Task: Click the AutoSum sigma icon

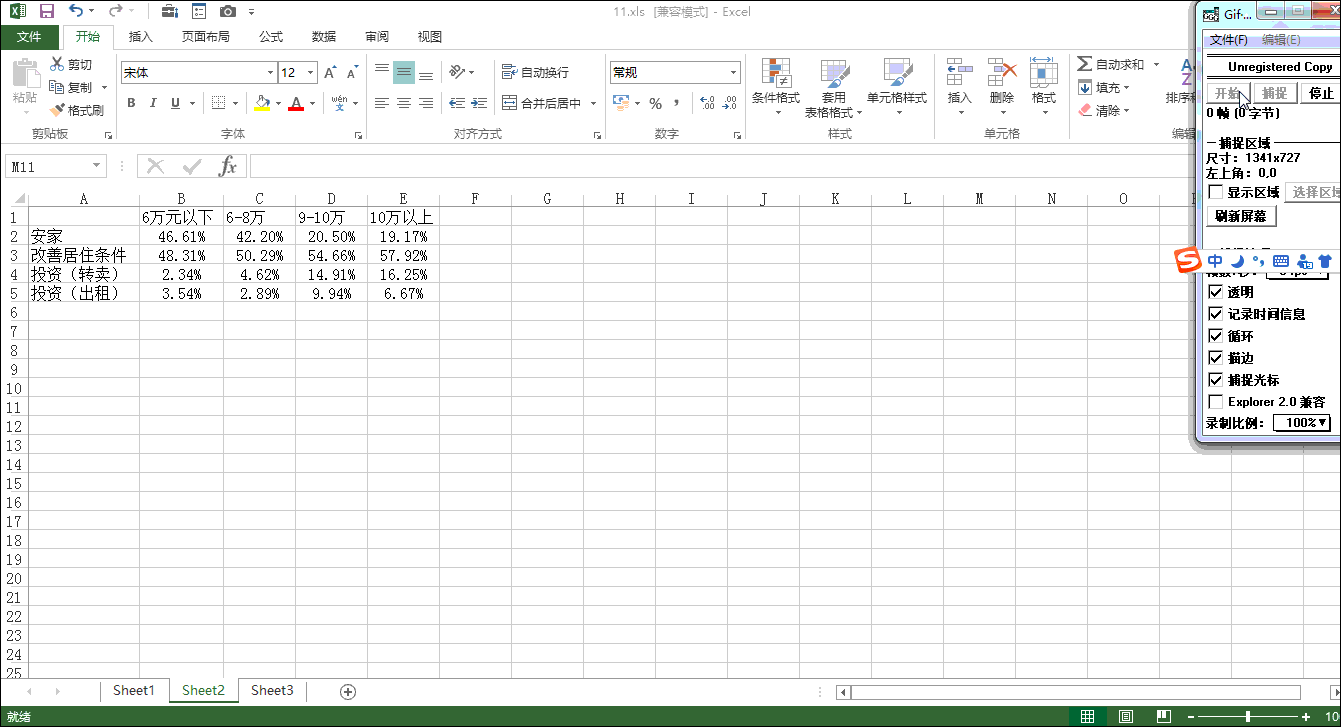Action: click(1085, 64)
